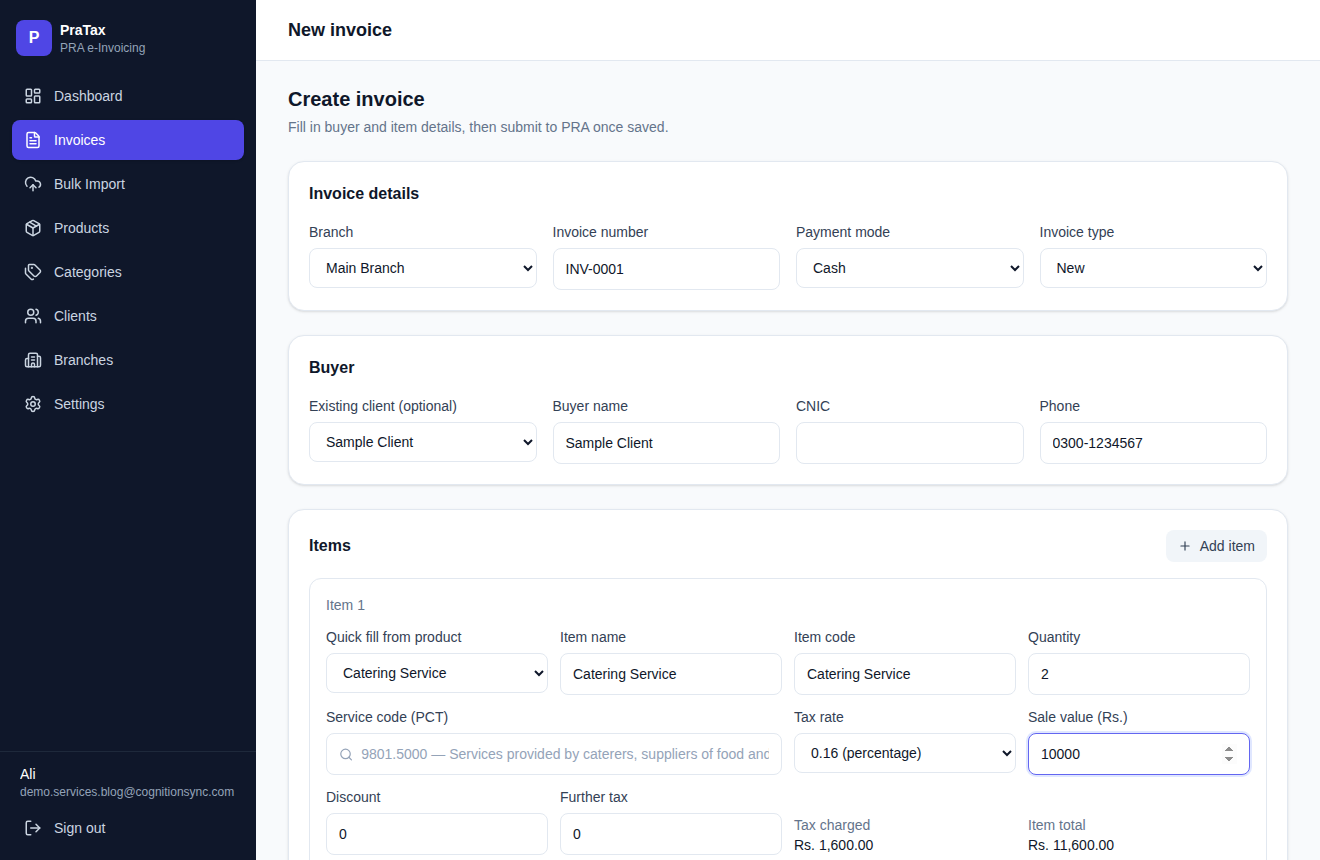Open Categories from the sidebar

pyautogui.click(x=128, y=272)
